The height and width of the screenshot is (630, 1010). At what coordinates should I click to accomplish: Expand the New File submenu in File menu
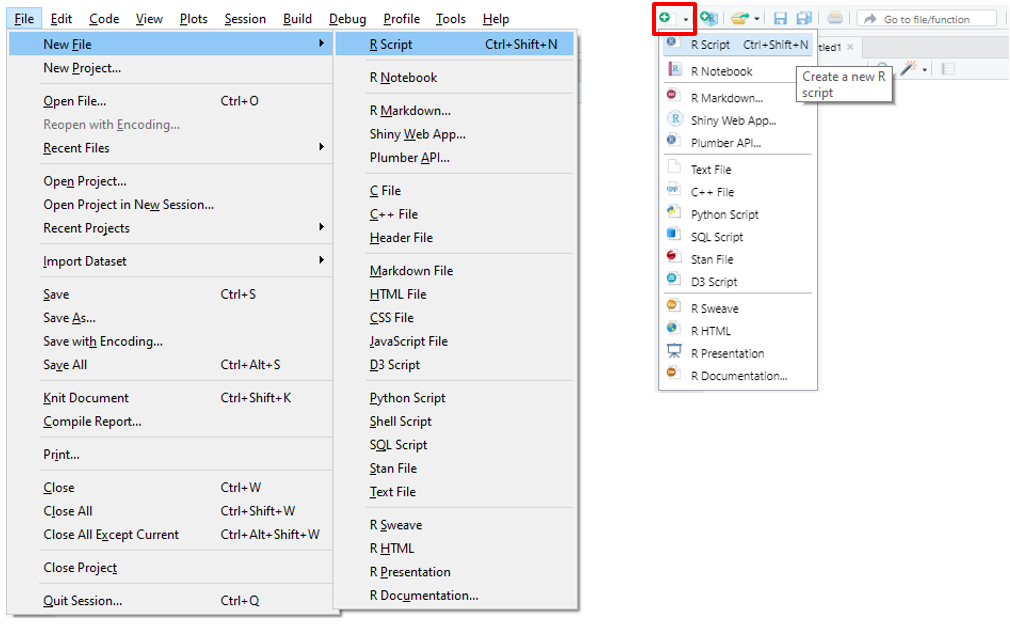point(321,43)
